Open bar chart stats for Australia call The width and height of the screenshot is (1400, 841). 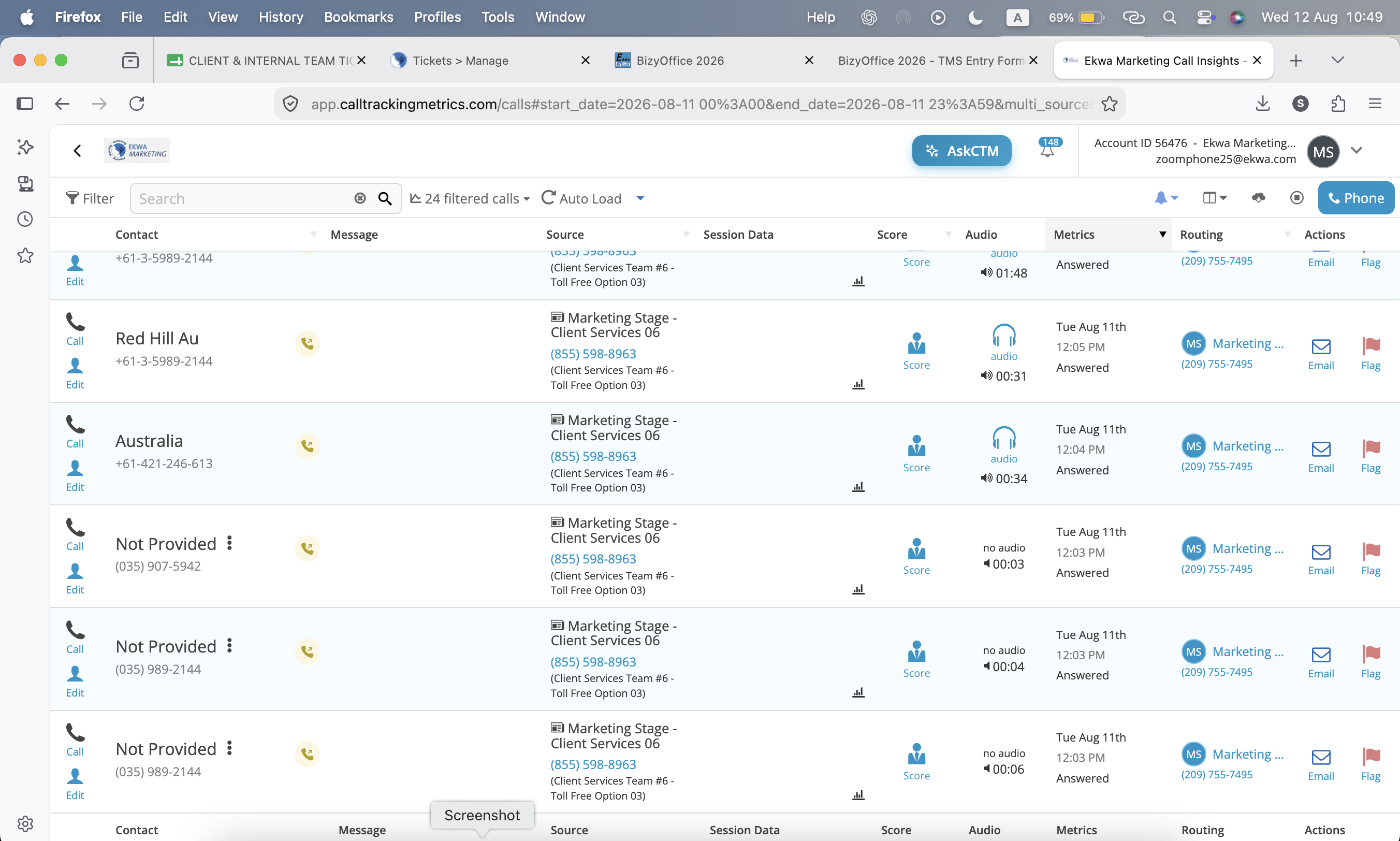coord(858,487)
